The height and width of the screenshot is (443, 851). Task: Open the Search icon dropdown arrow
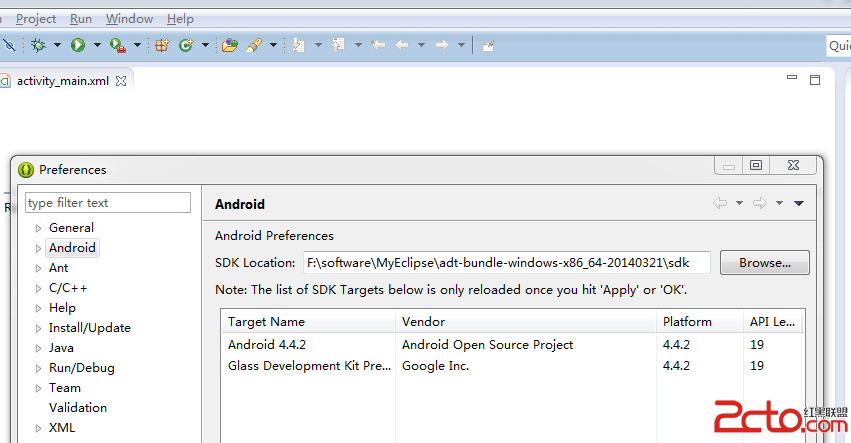point(274,46)
